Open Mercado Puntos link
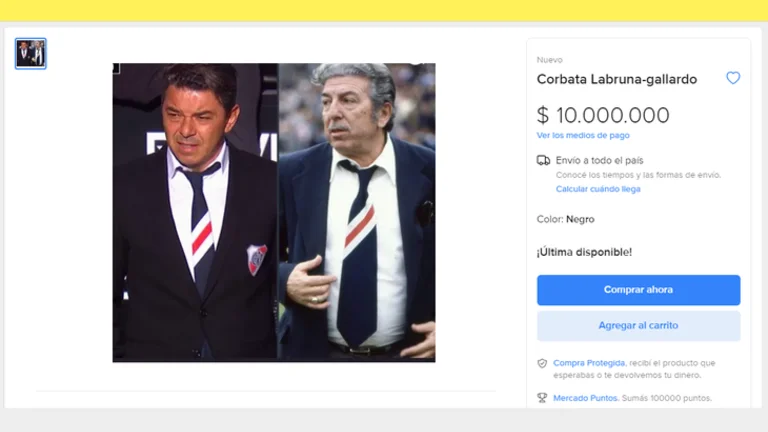 click(585, 398)
